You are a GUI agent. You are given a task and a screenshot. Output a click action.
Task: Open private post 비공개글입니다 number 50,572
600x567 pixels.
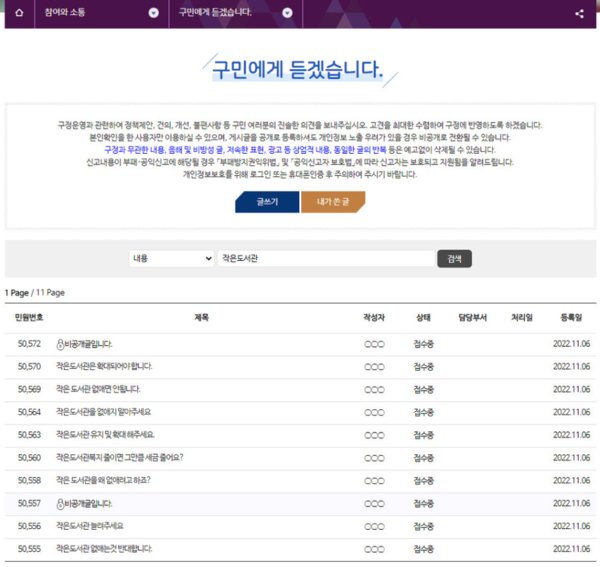click(x=88, y=344)
